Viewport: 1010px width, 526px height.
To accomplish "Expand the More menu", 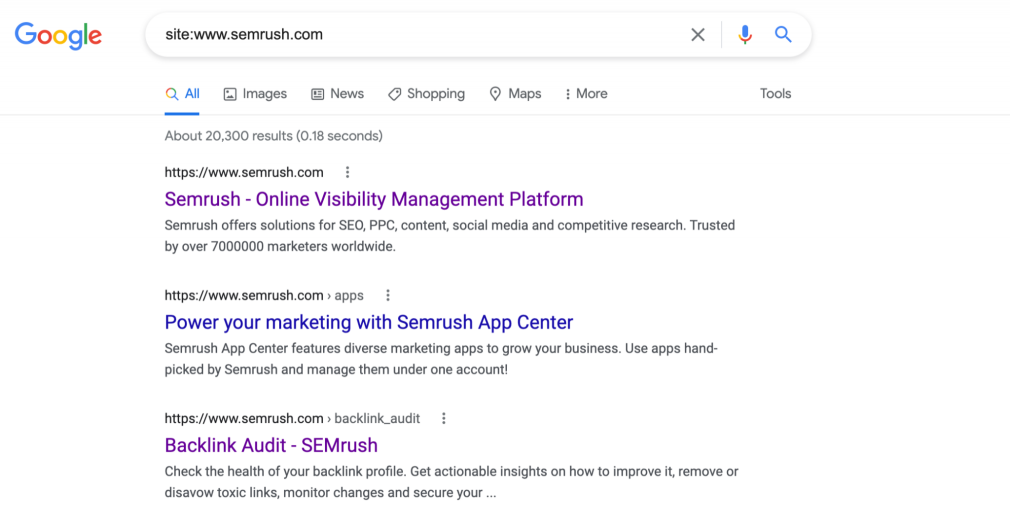I will pyautogui.click(x=586, y=94).
